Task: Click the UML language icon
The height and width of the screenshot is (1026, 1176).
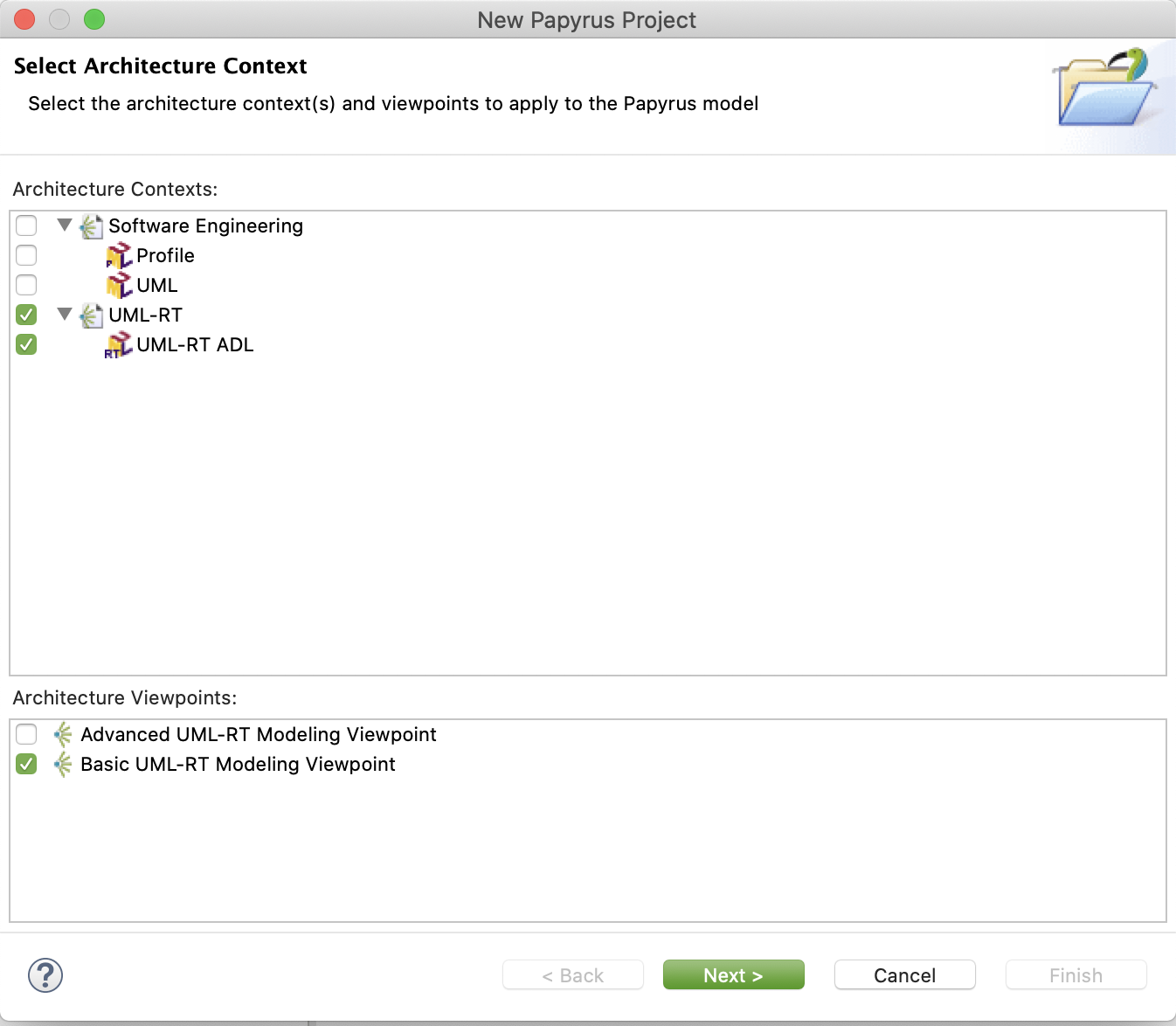Action: click(119, 286)
